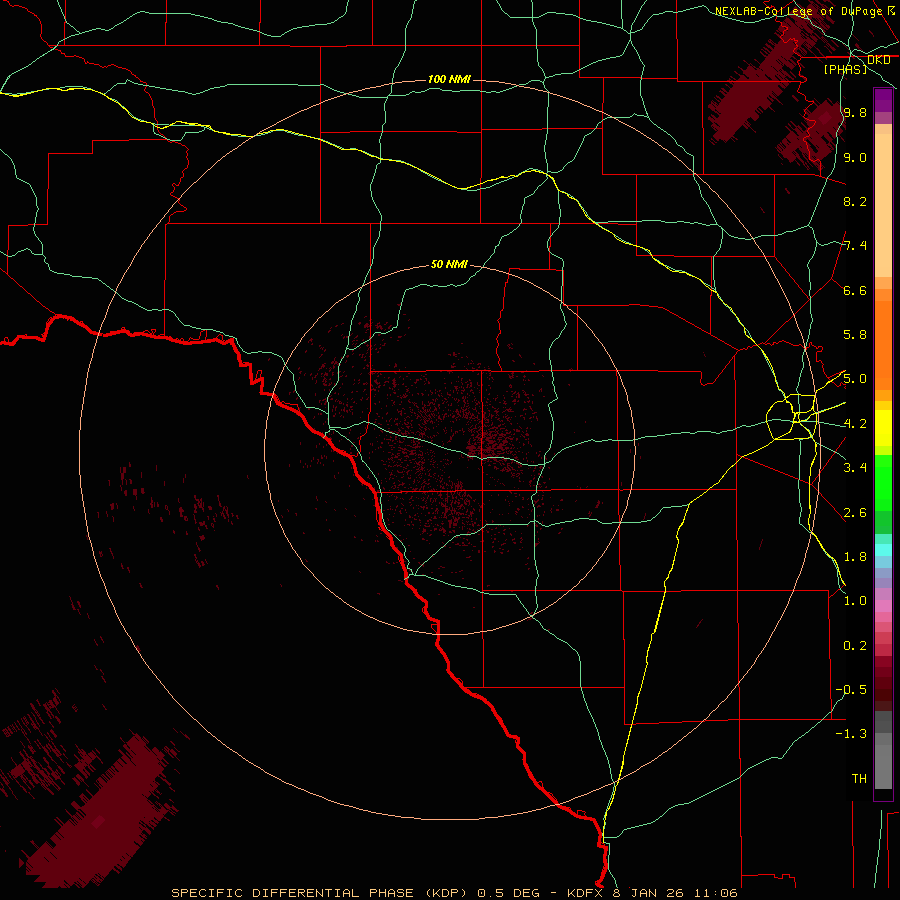Screen dimensions: 900x900
Task: Click the purple top segment of color bar
Action: click(883, 100)
